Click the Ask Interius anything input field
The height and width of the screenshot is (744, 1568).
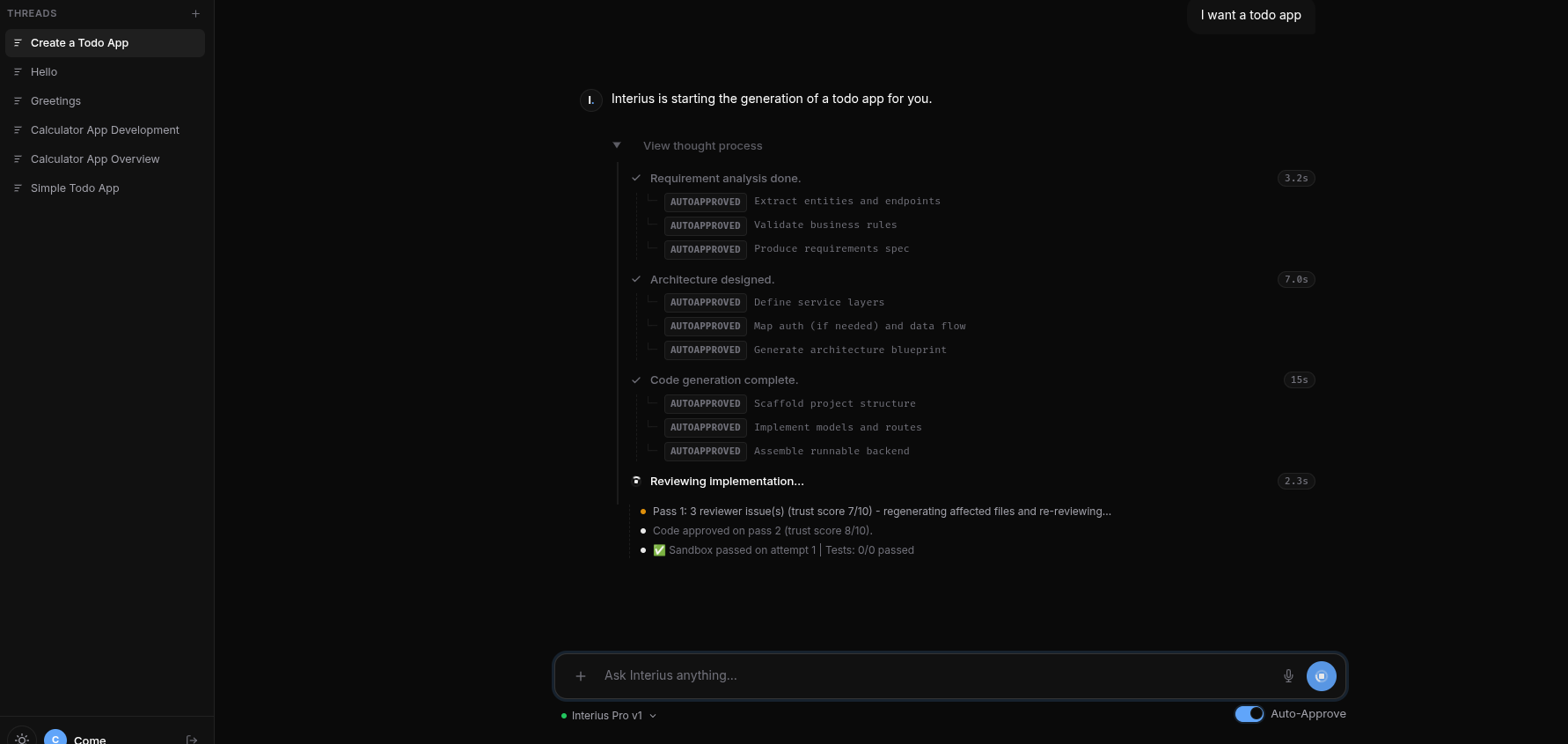pos(880,675)
